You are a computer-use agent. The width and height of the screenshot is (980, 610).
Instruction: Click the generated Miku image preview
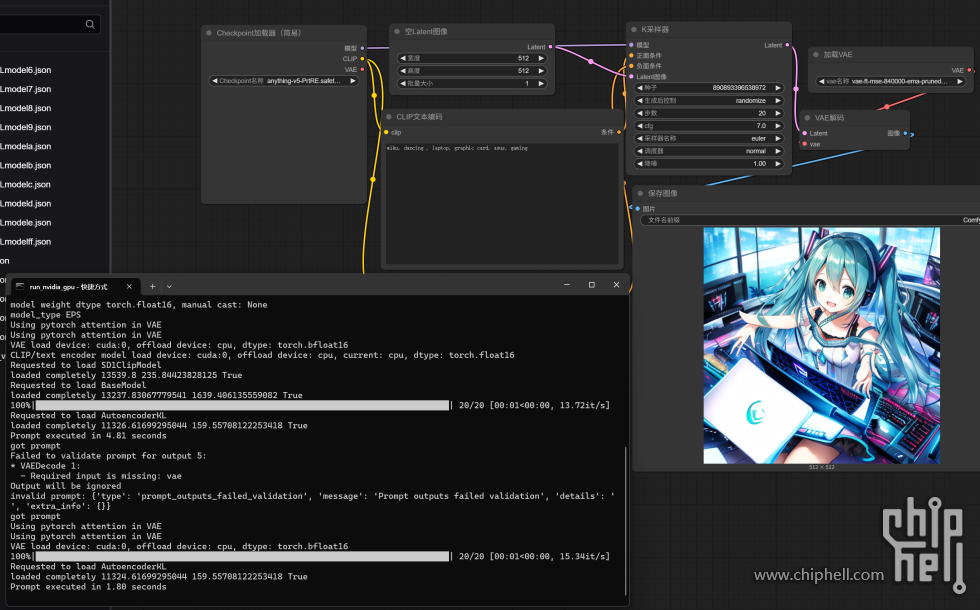point(821,345)
